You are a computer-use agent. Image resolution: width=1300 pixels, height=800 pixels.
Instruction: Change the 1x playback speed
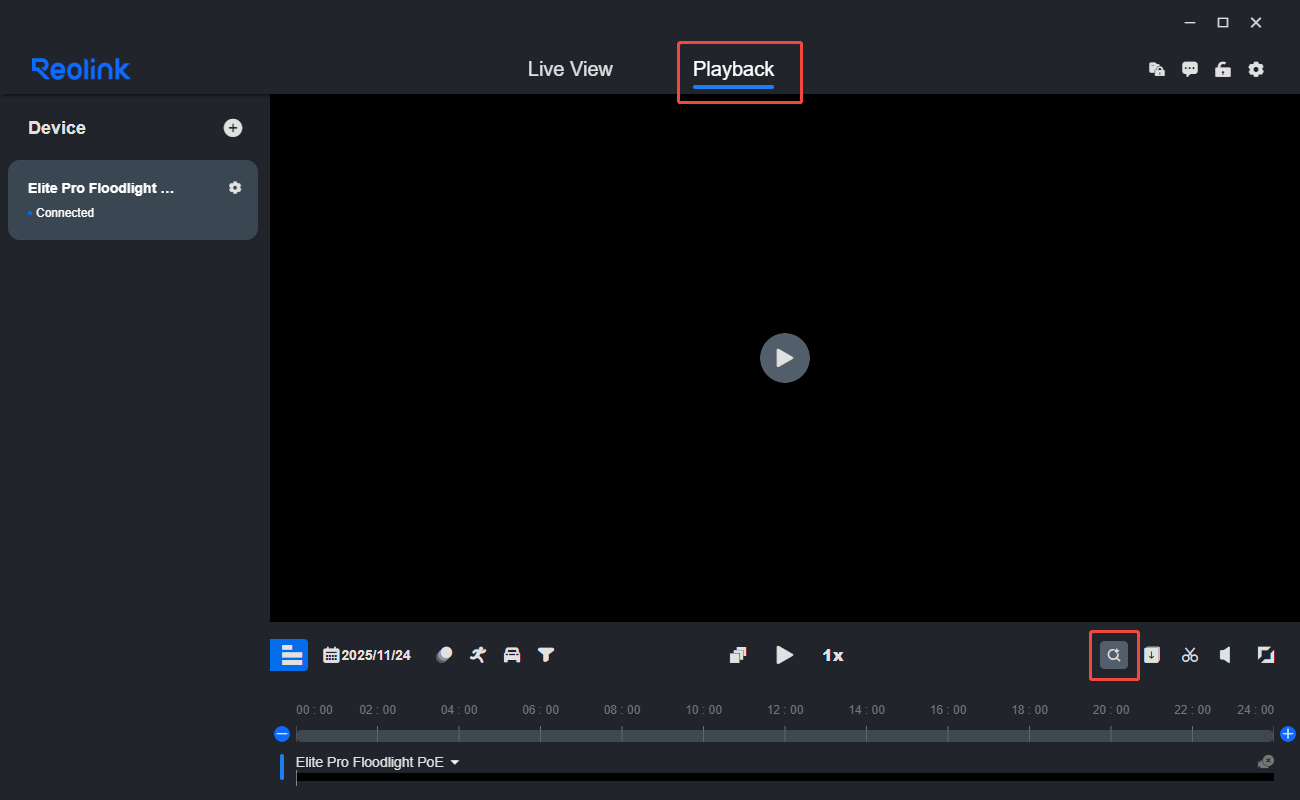click(x=832, y=655)
